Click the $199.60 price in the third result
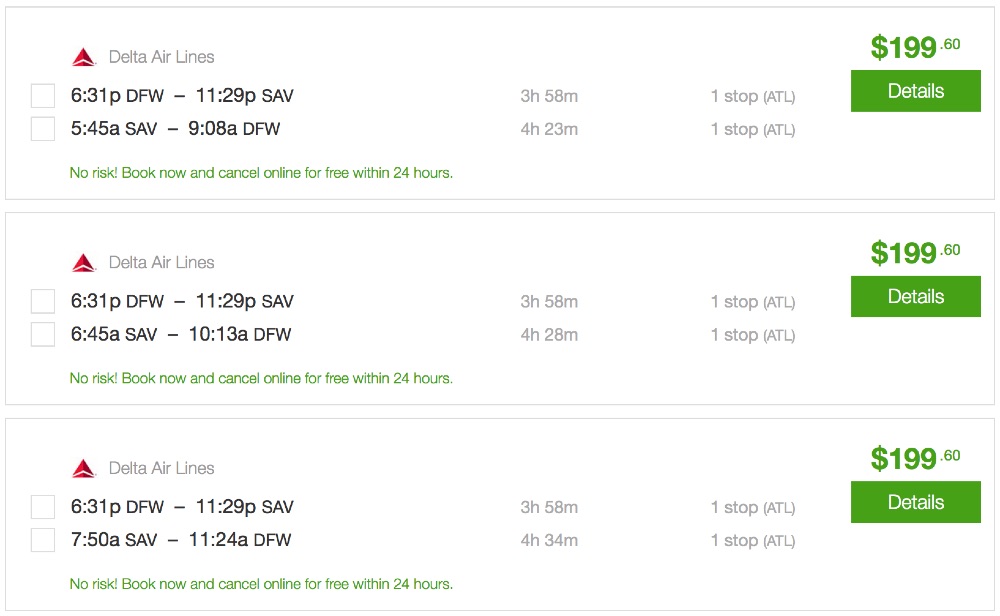The image size is (1000, 616). [914, 458]
